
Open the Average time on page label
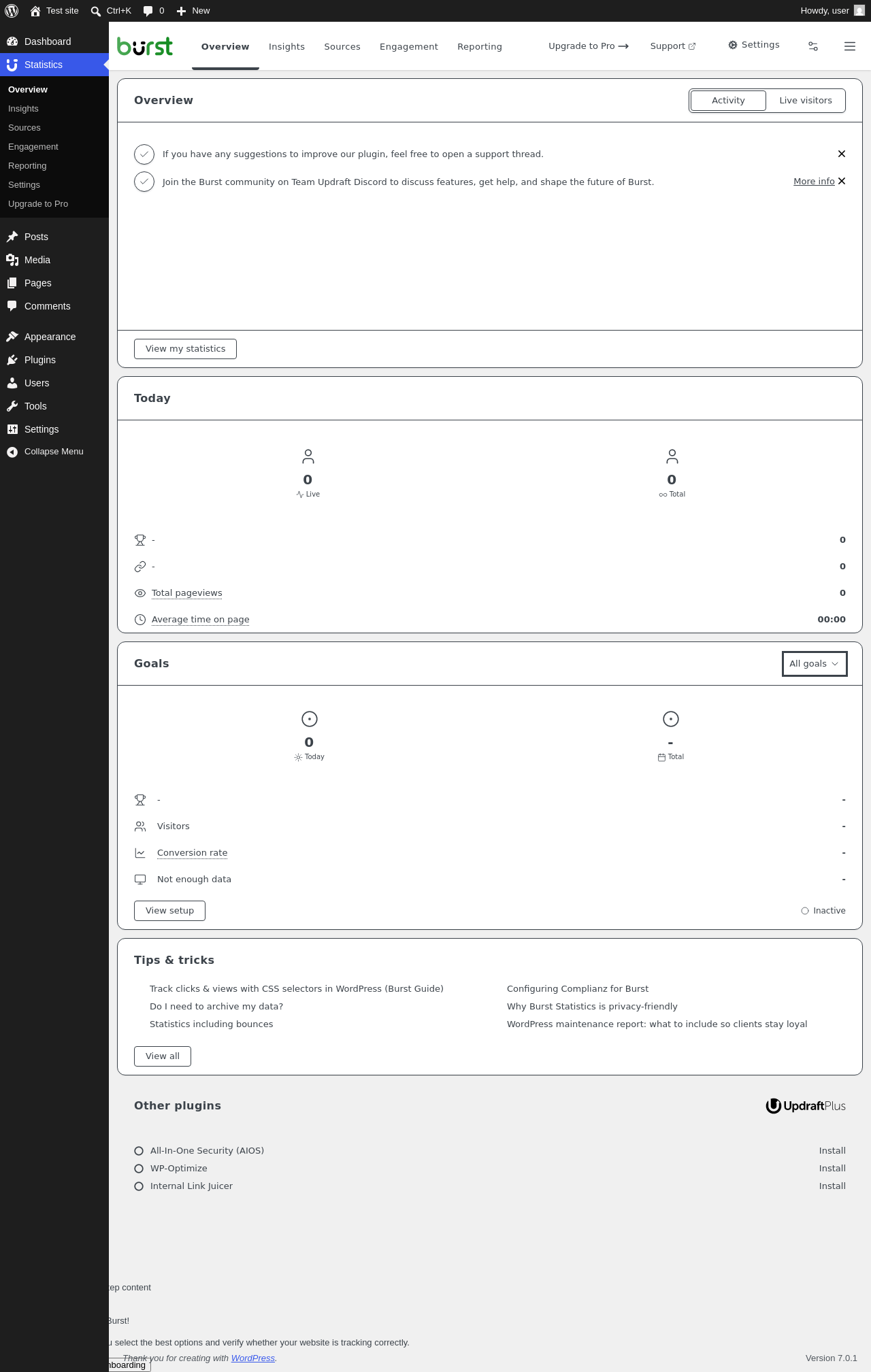201,620
